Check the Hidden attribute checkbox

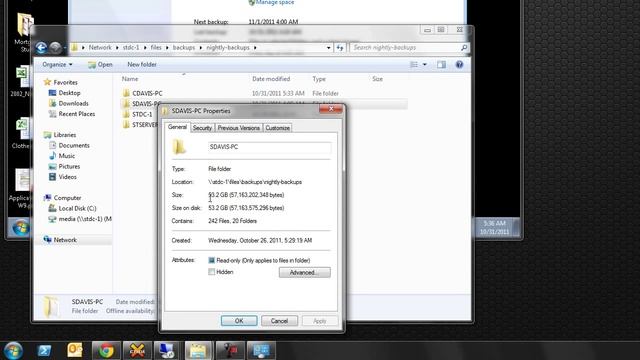pyautogui.click(x=211, y=272)
